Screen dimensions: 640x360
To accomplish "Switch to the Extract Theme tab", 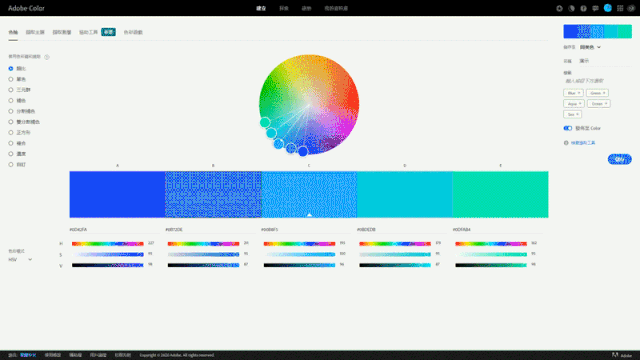I will point(35,32).
